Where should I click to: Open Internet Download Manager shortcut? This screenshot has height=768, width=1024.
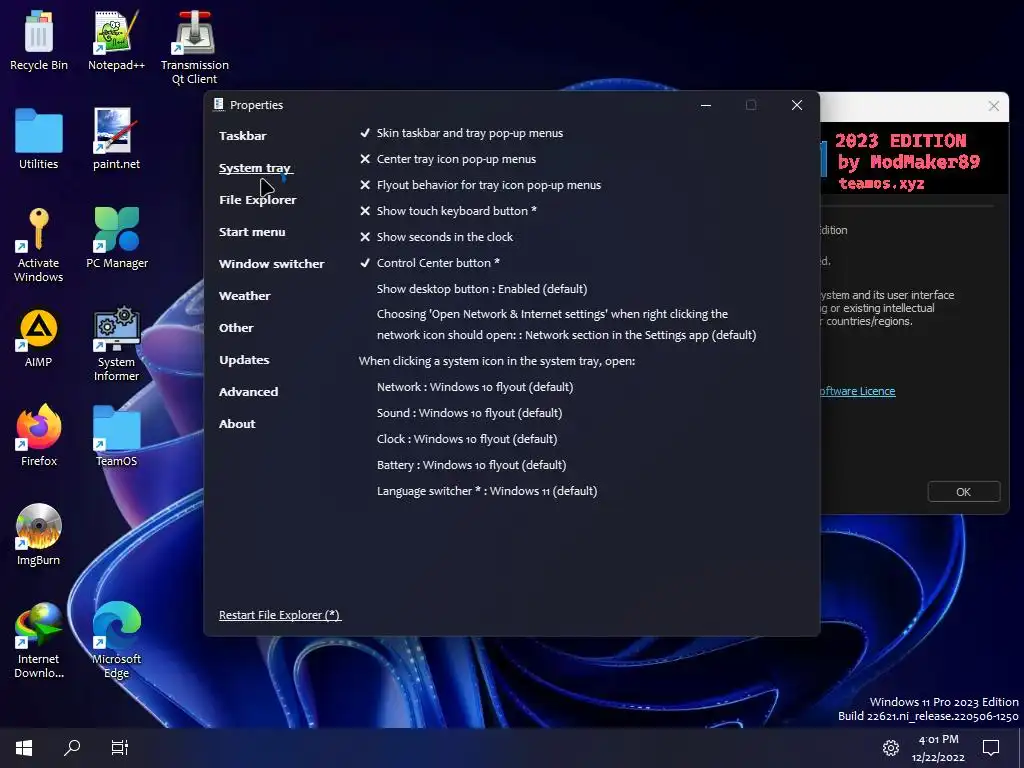tap(39, 640)
